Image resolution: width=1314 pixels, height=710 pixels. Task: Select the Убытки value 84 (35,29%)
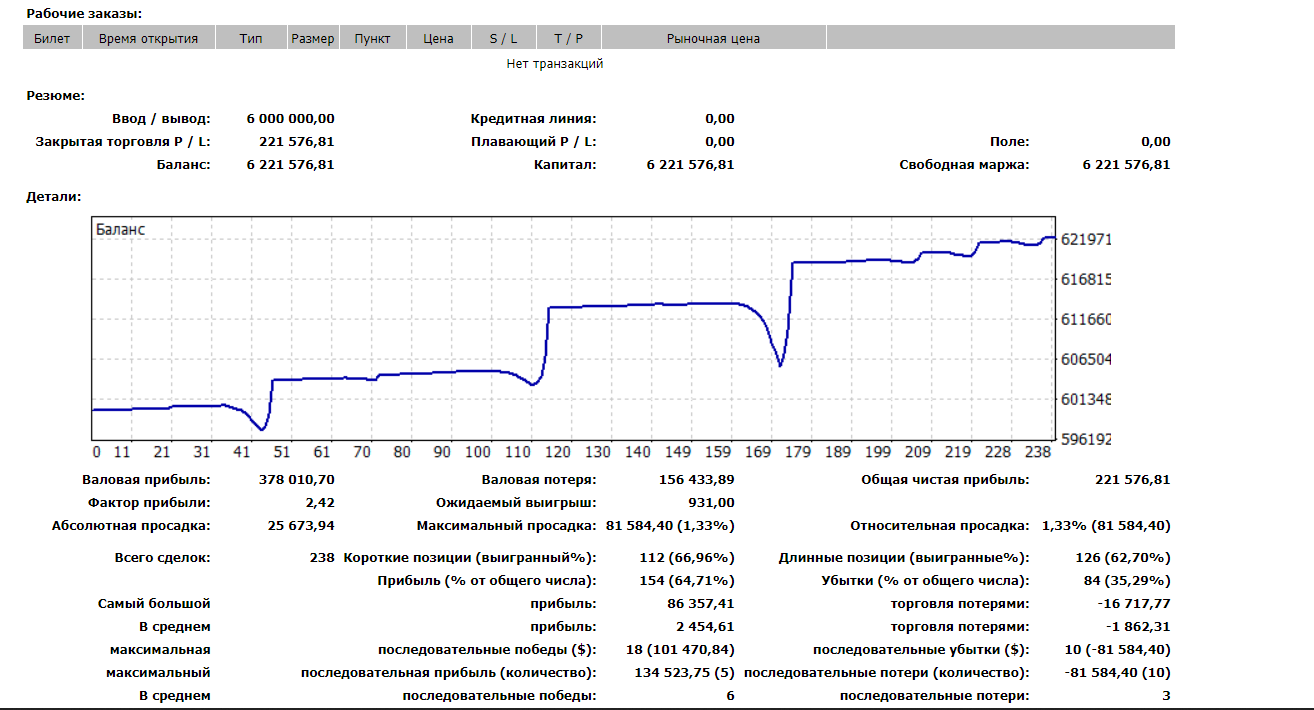(x=1127, y=581)
